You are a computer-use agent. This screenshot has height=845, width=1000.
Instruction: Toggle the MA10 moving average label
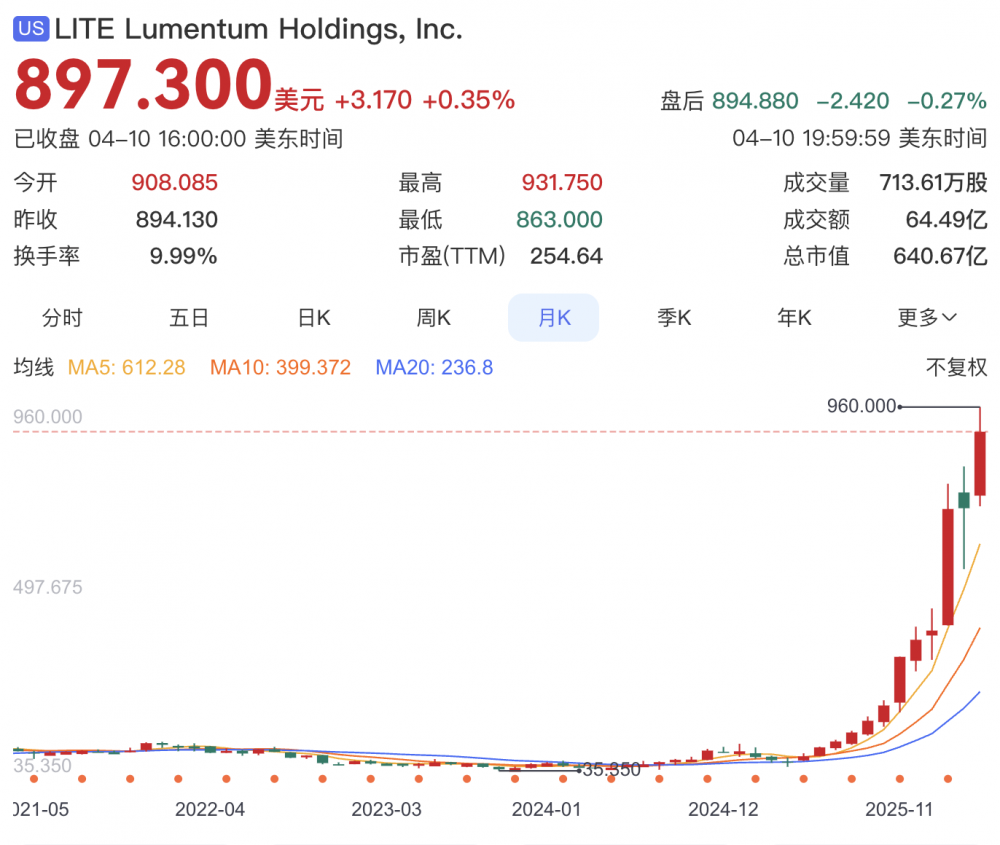point(280,367)
